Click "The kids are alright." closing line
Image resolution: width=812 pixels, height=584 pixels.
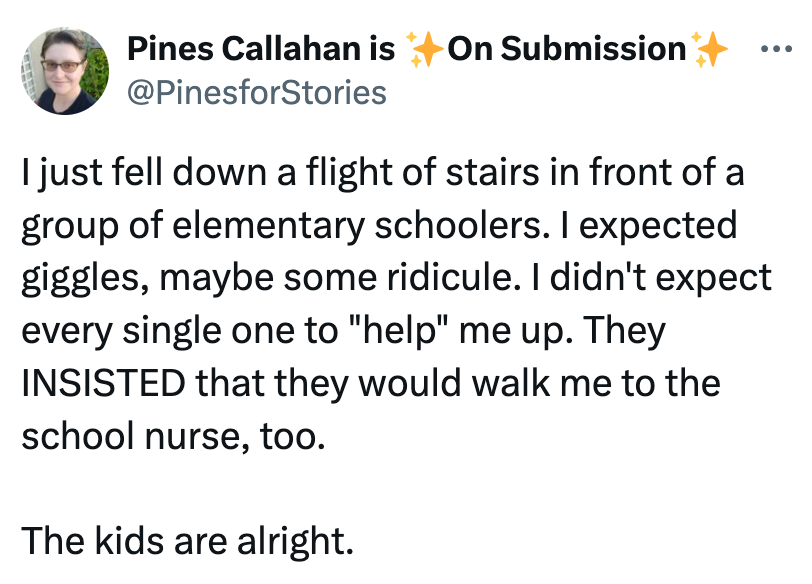pos(188,542)
